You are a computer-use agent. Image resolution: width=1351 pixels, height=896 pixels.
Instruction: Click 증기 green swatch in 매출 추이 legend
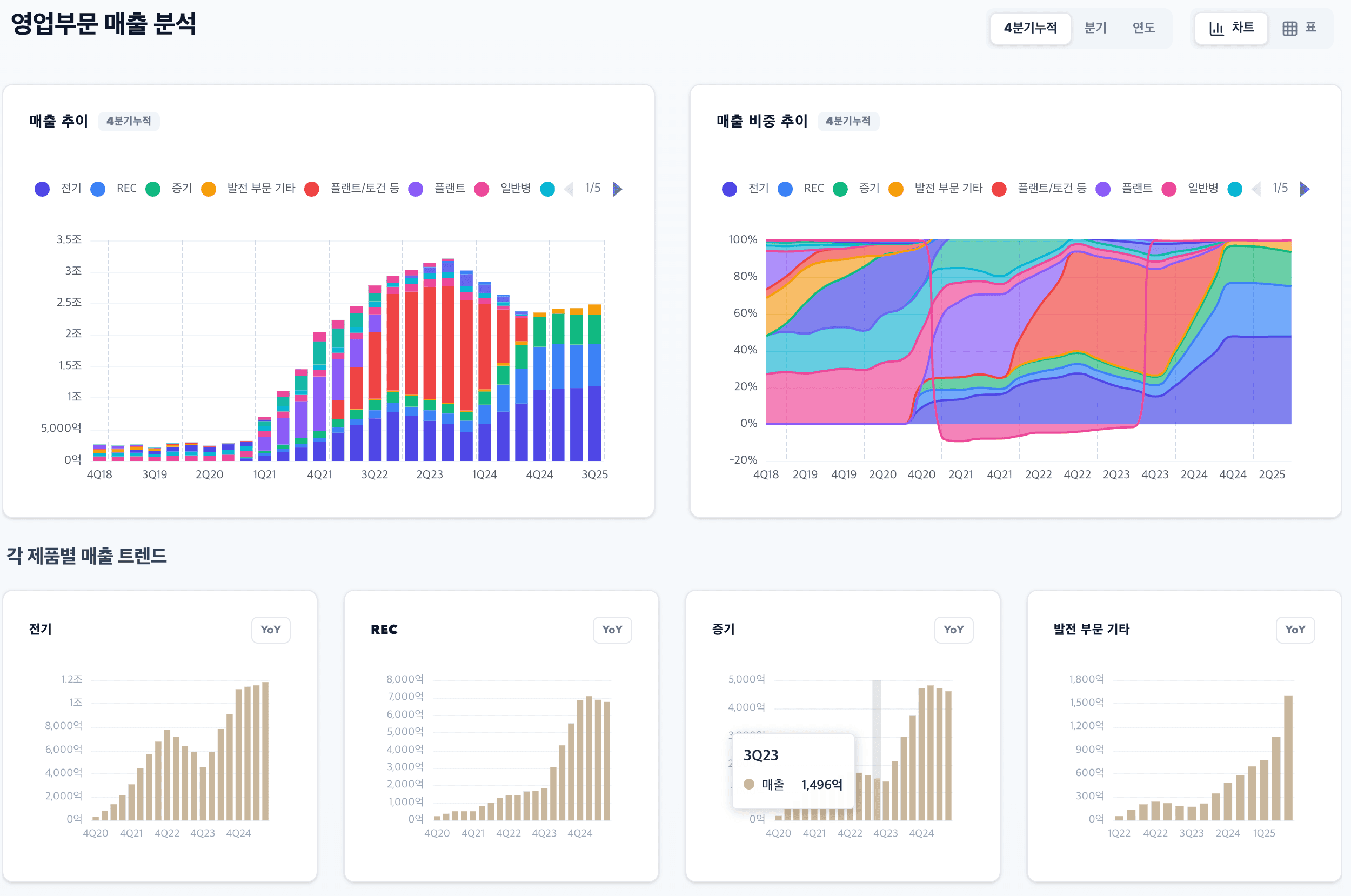(153, 189)
